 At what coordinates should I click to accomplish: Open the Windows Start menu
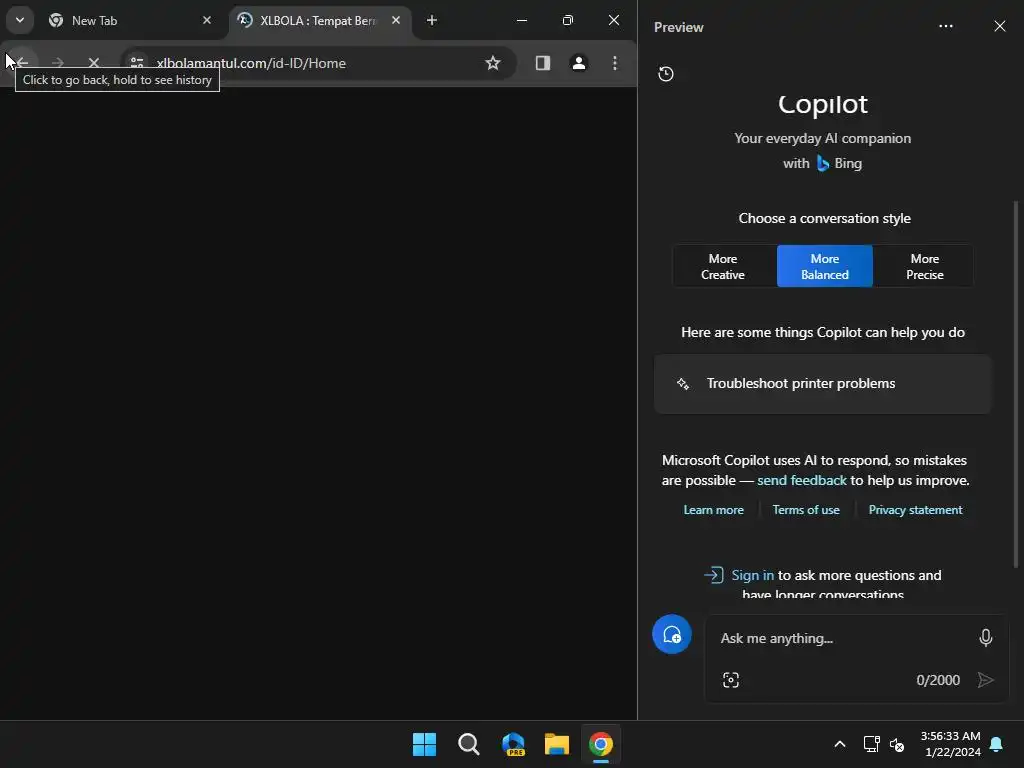click(x=424, y=744)
